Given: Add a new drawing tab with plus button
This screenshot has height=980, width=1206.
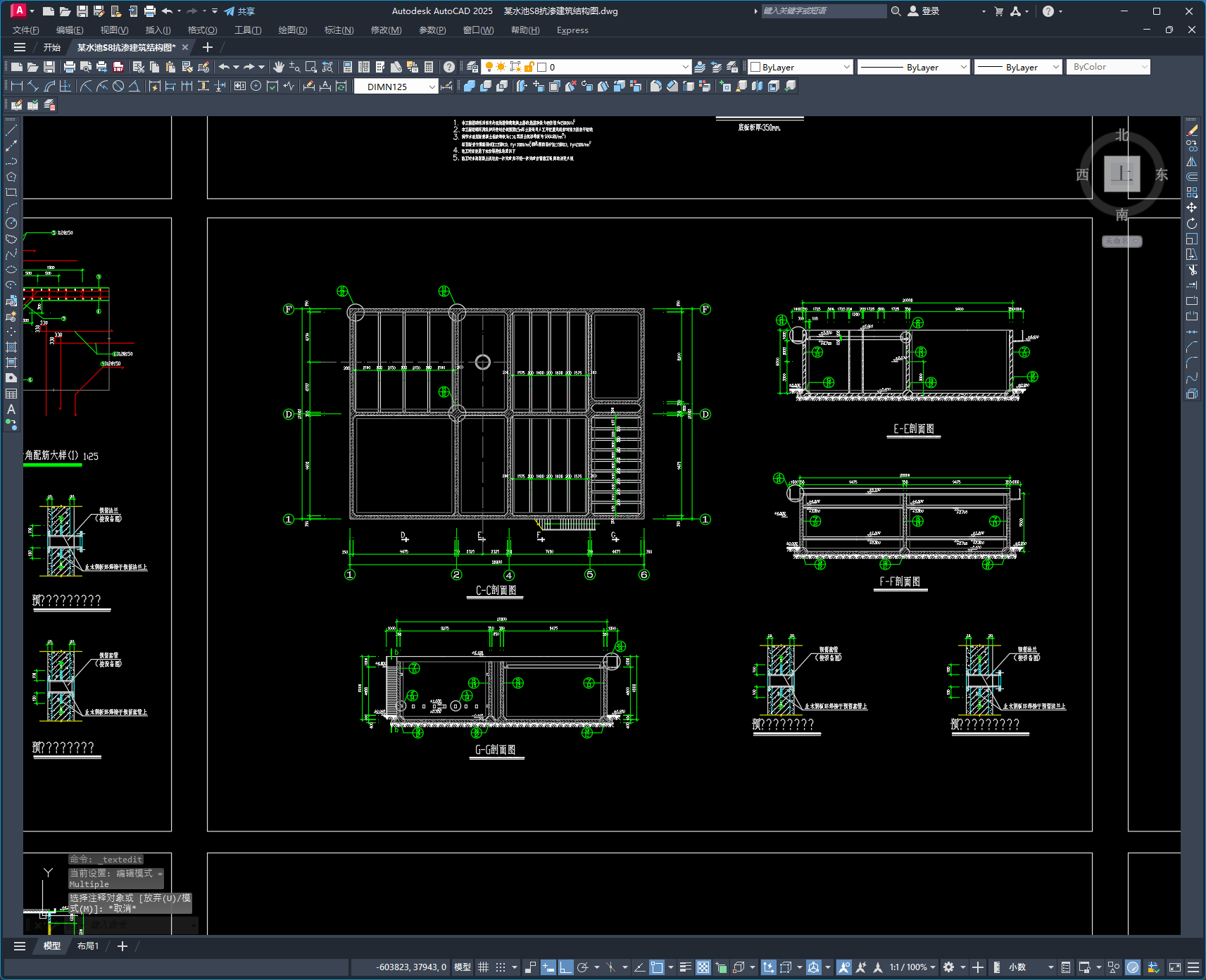Looking at the screenshot, I should pyautogui.click(x=208, y=47).
